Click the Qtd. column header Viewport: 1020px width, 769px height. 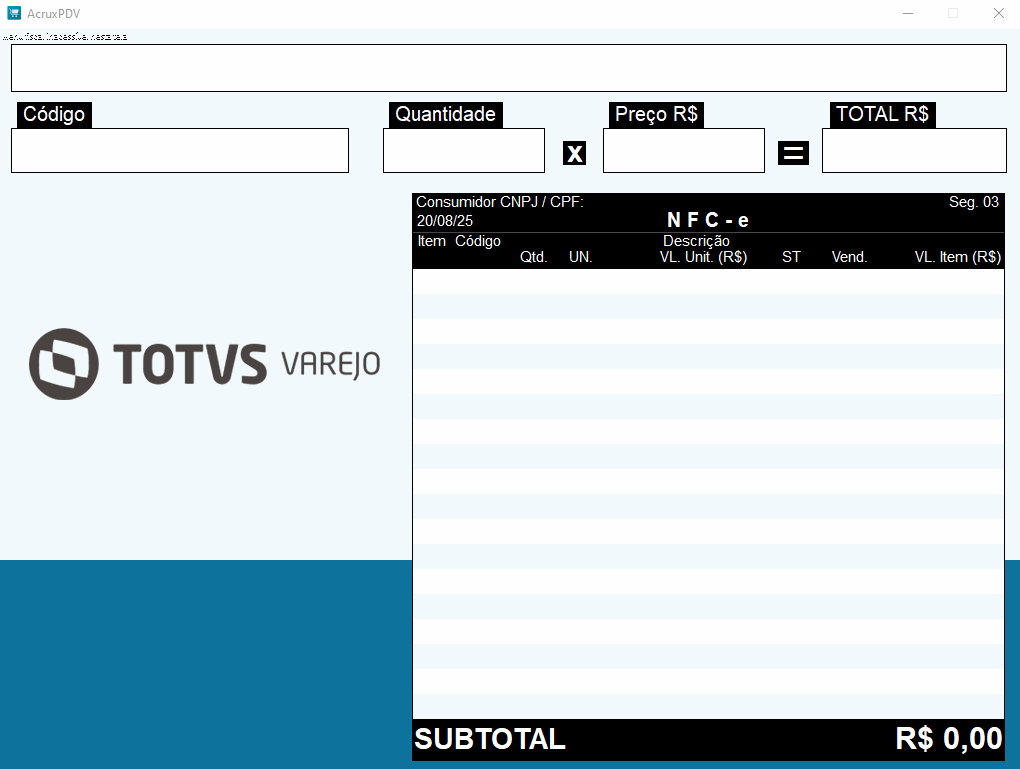(533, 257)
